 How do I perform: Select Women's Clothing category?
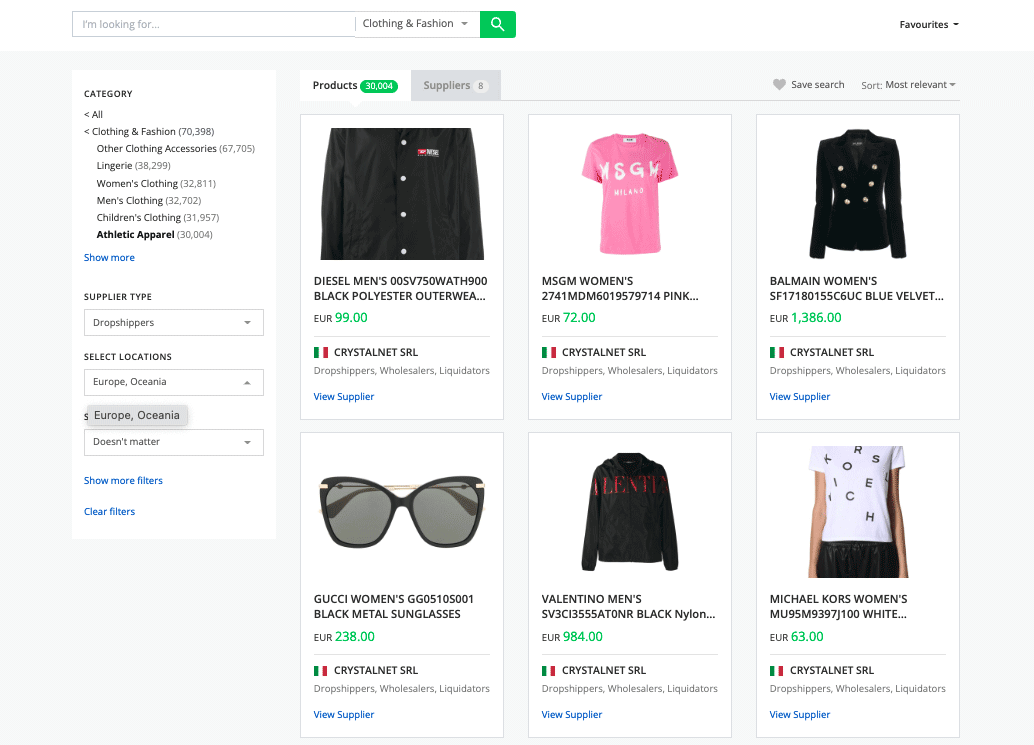[137, 184]
